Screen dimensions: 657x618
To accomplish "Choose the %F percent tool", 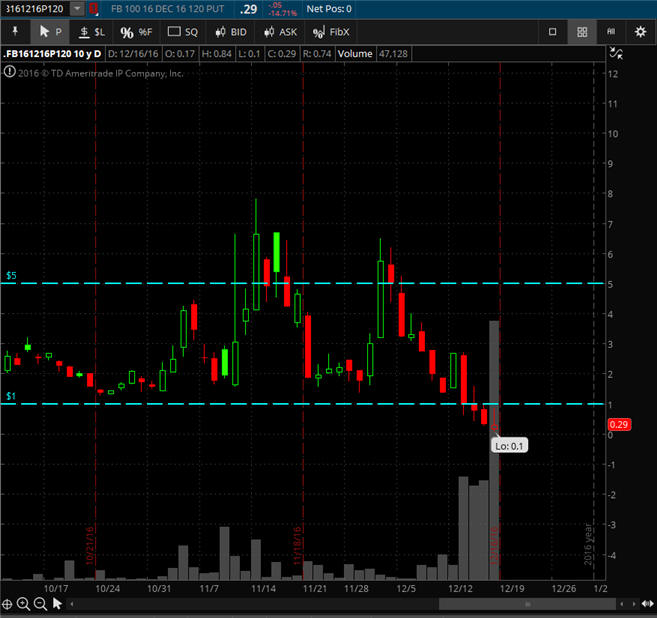I will click(136, 32).
